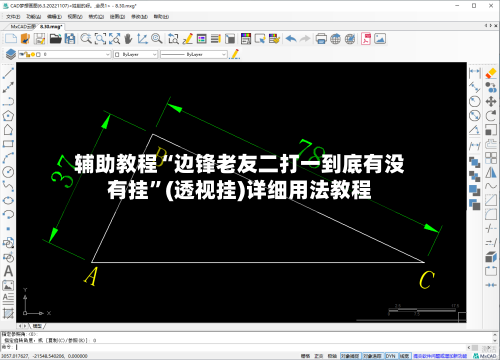
Task: Select the Mirror modify tool
Action: point(491,172)
